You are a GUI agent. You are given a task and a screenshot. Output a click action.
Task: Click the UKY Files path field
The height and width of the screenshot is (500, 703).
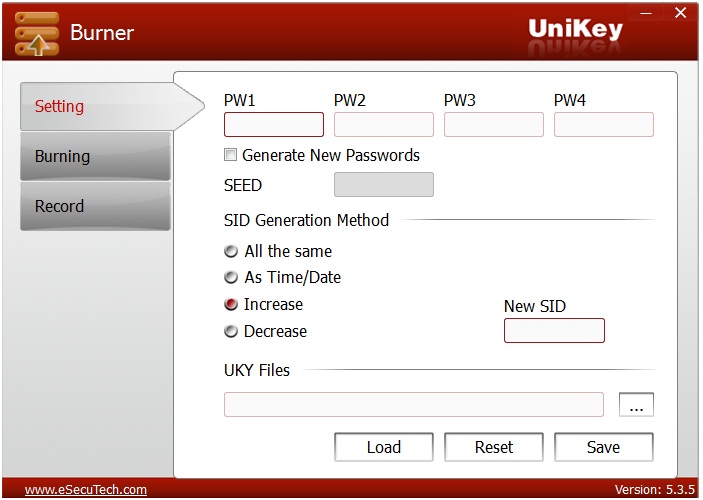414,404
